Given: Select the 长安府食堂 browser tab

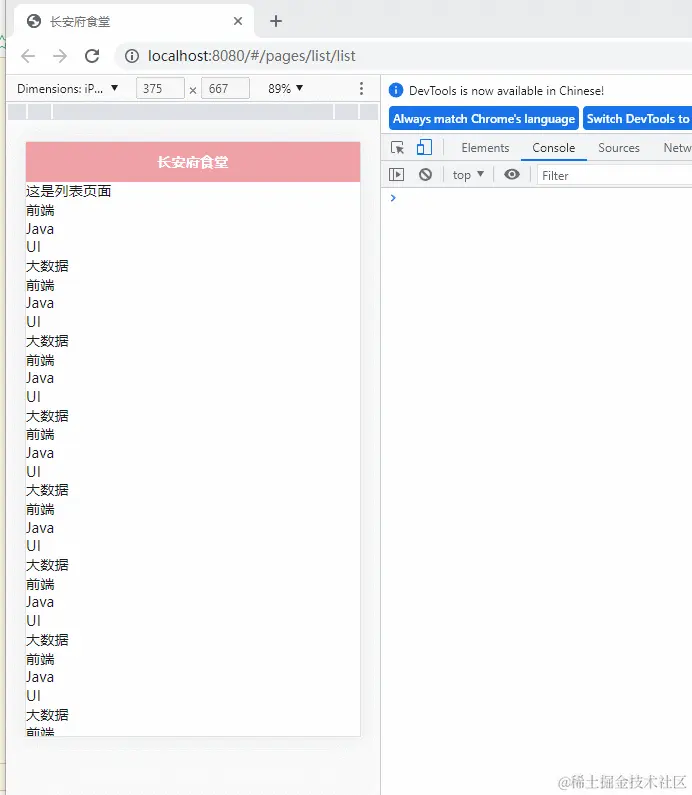Looking at the screenshot, I should [134, 21].
